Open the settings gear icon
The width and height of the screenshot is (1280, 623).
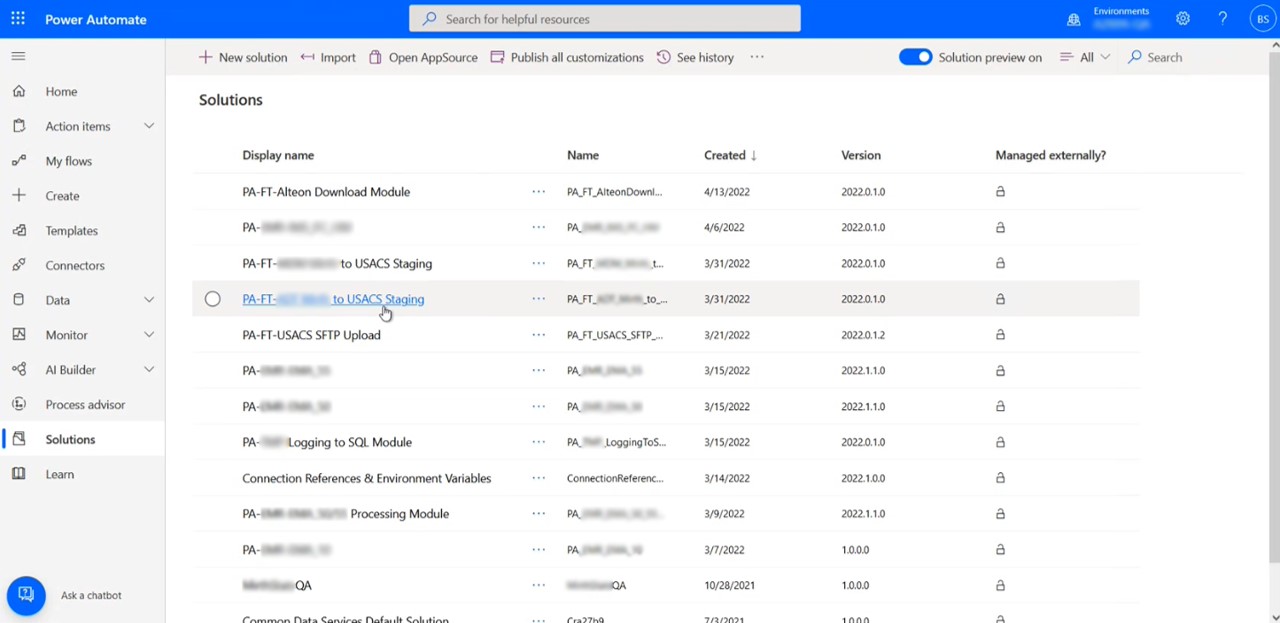[1183, 19]
